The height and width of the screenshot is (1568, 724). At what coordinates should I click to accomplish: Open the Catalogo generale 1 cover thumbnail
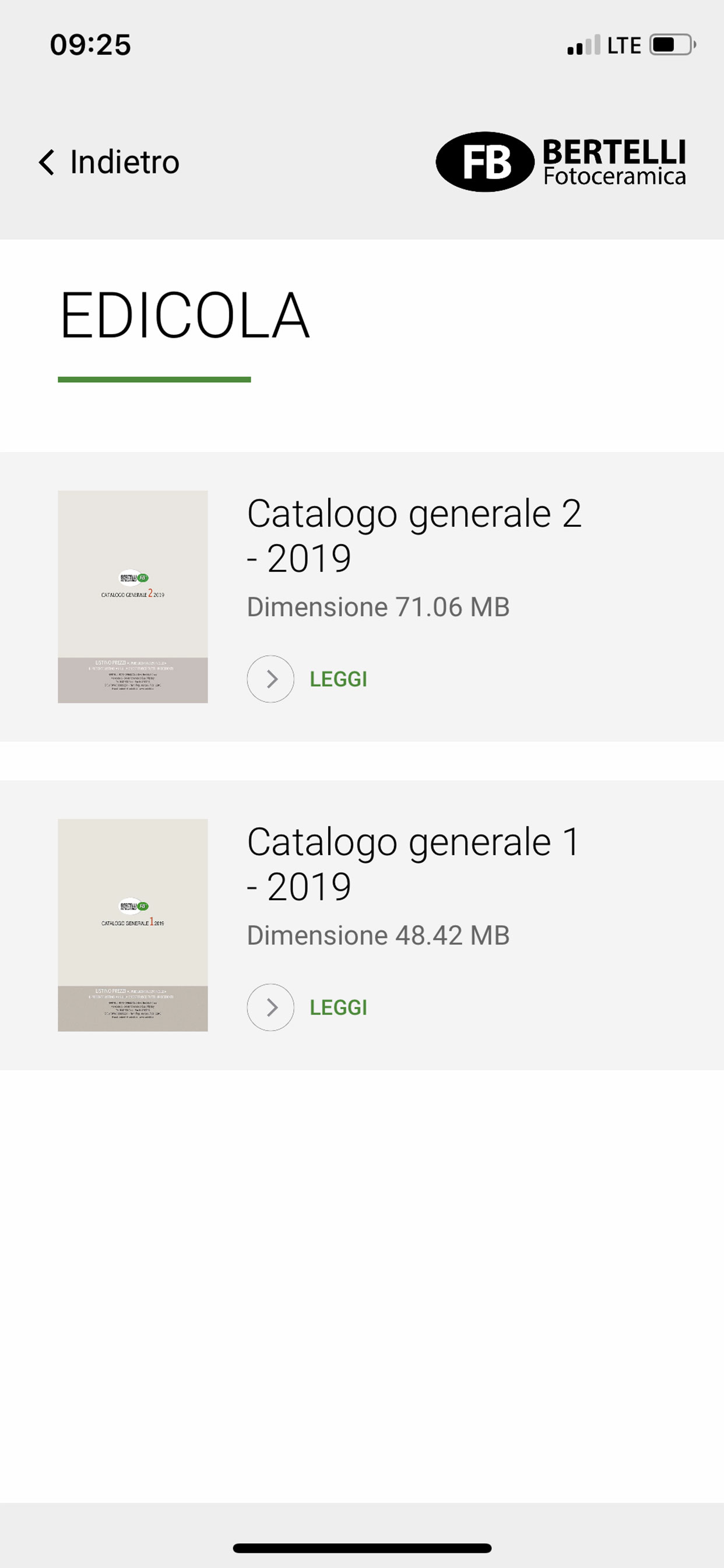tap(133, 925)
